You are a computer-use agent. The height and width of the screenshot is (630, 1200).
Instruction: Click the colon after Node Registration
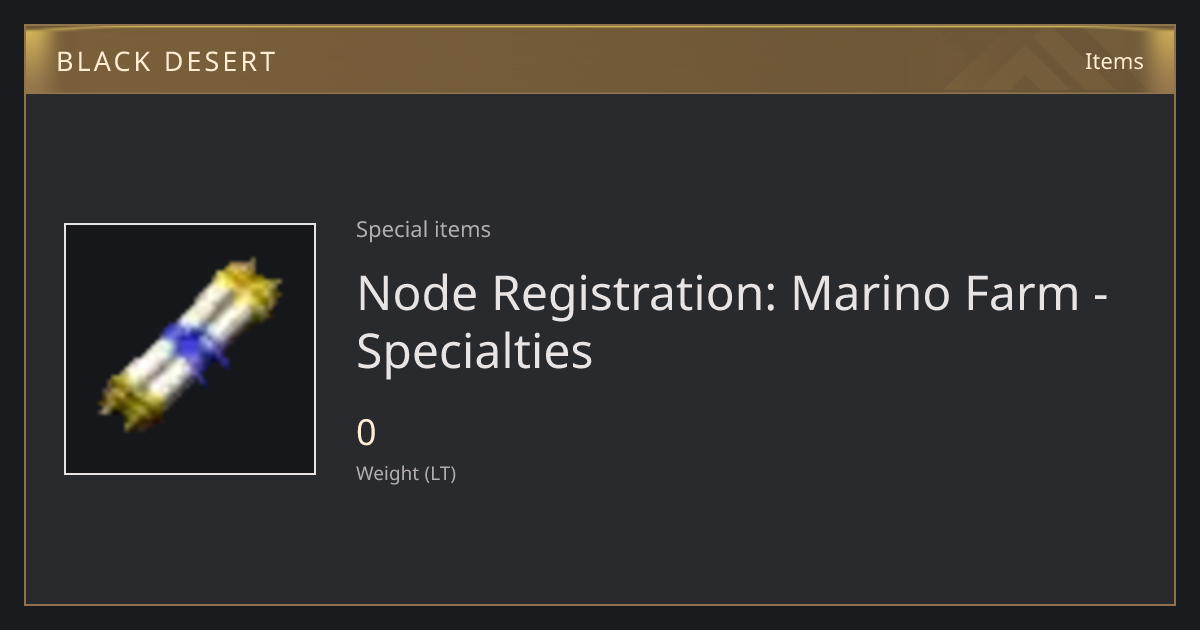(x=771, y=298)
